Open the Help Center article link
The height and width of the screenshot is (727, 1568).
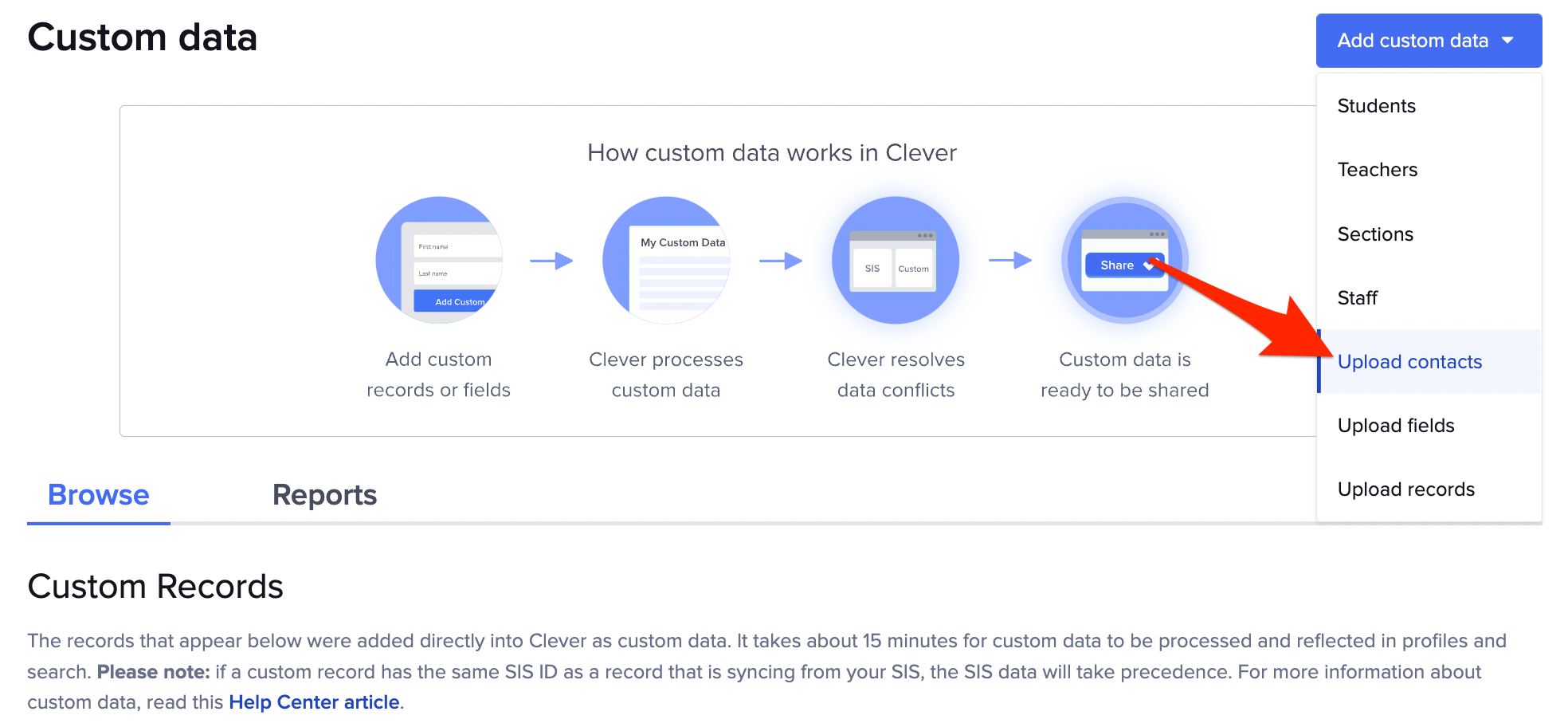pyautogui.click(x=313, y=701)
